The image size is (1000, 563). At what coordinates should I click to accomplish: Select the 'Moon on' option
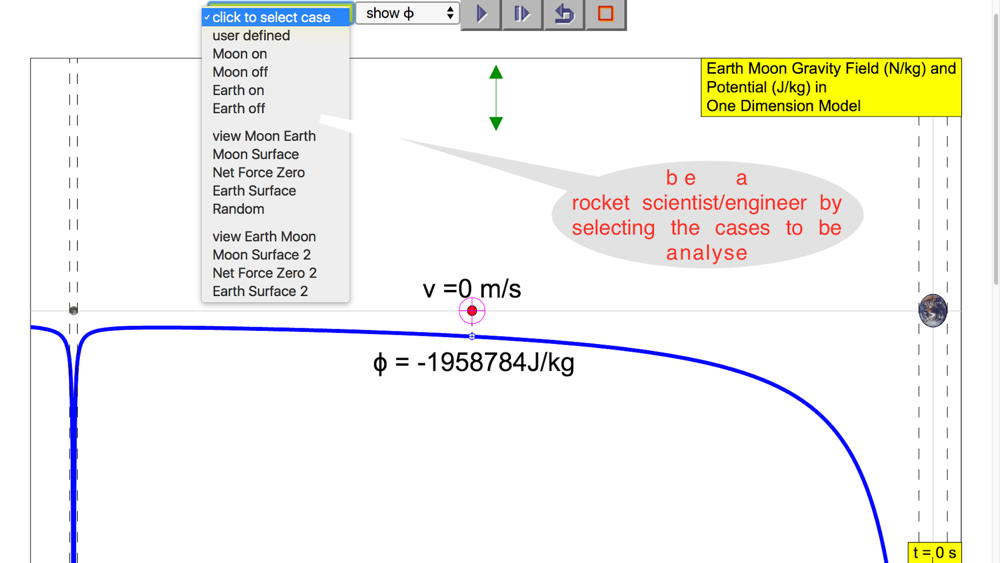(x=276, y=54)
